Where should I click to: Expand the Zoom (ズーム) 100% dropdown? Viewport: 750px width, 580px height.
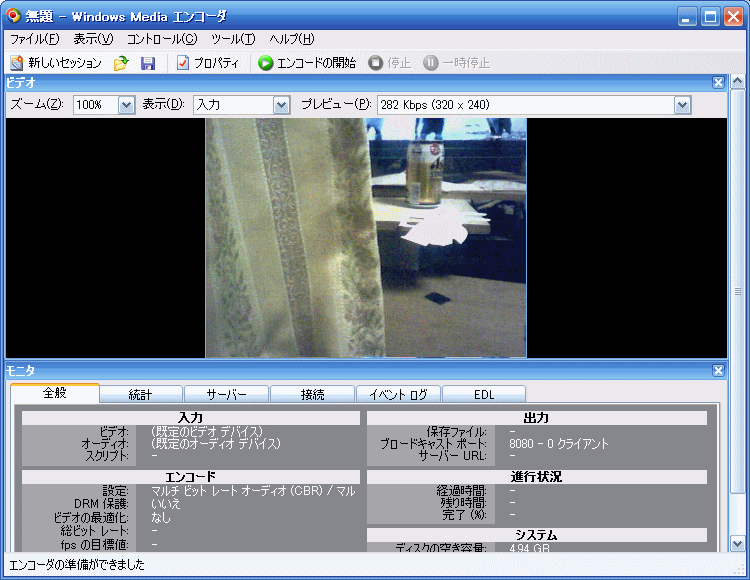click(126, 105)
